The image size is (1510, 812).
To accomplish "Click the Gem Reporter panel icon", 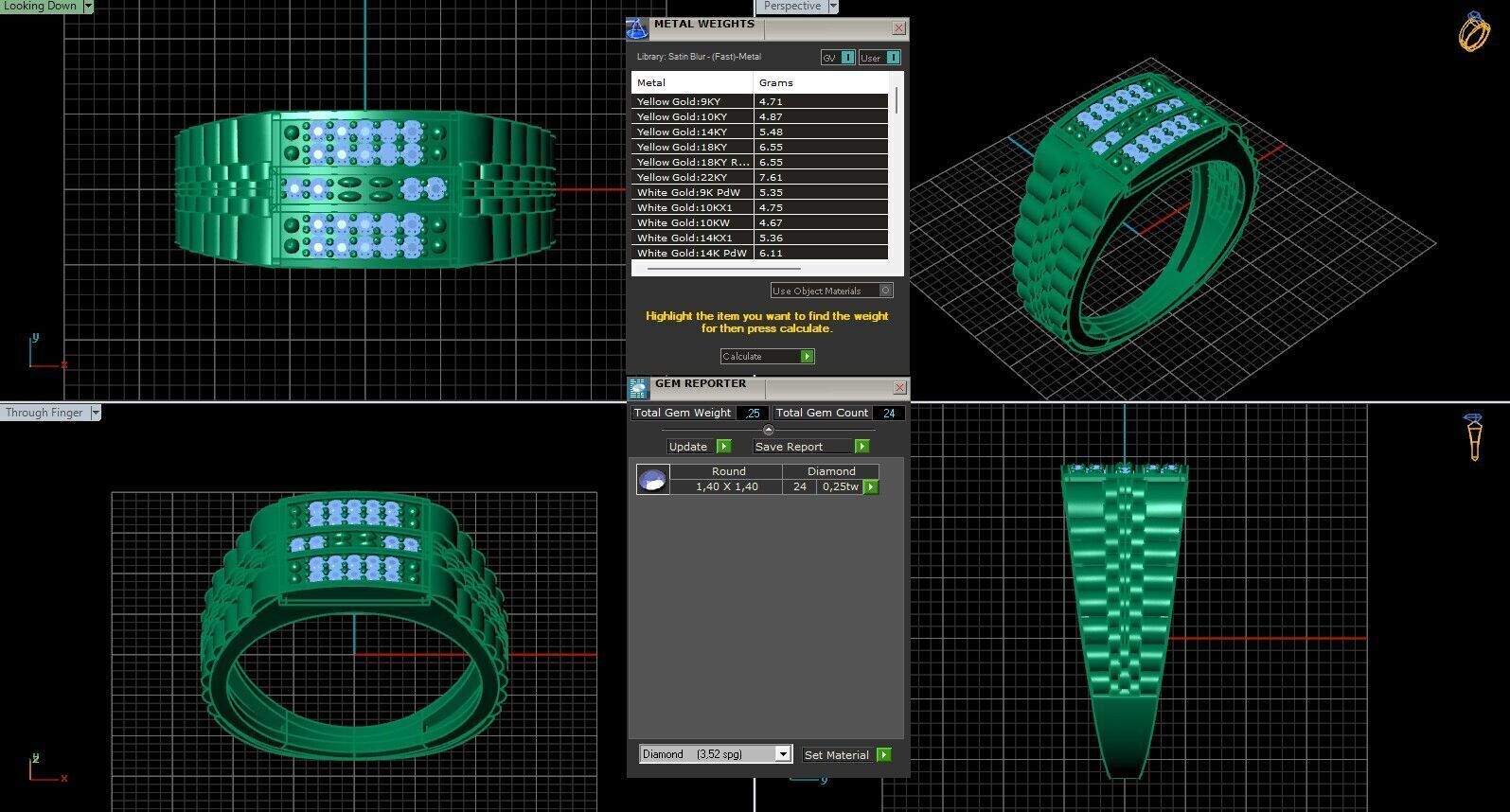I will pos(638,387).
